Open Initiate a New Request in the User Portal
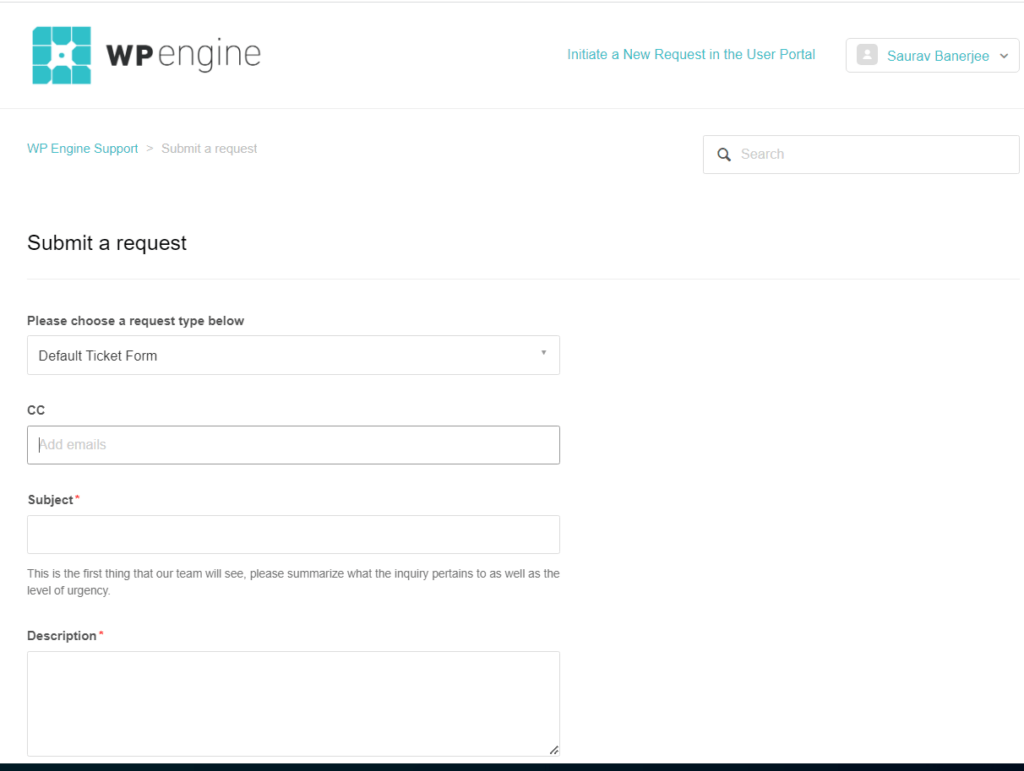Viewport: 1024px width, 771px height. click(x=691, y=54)
